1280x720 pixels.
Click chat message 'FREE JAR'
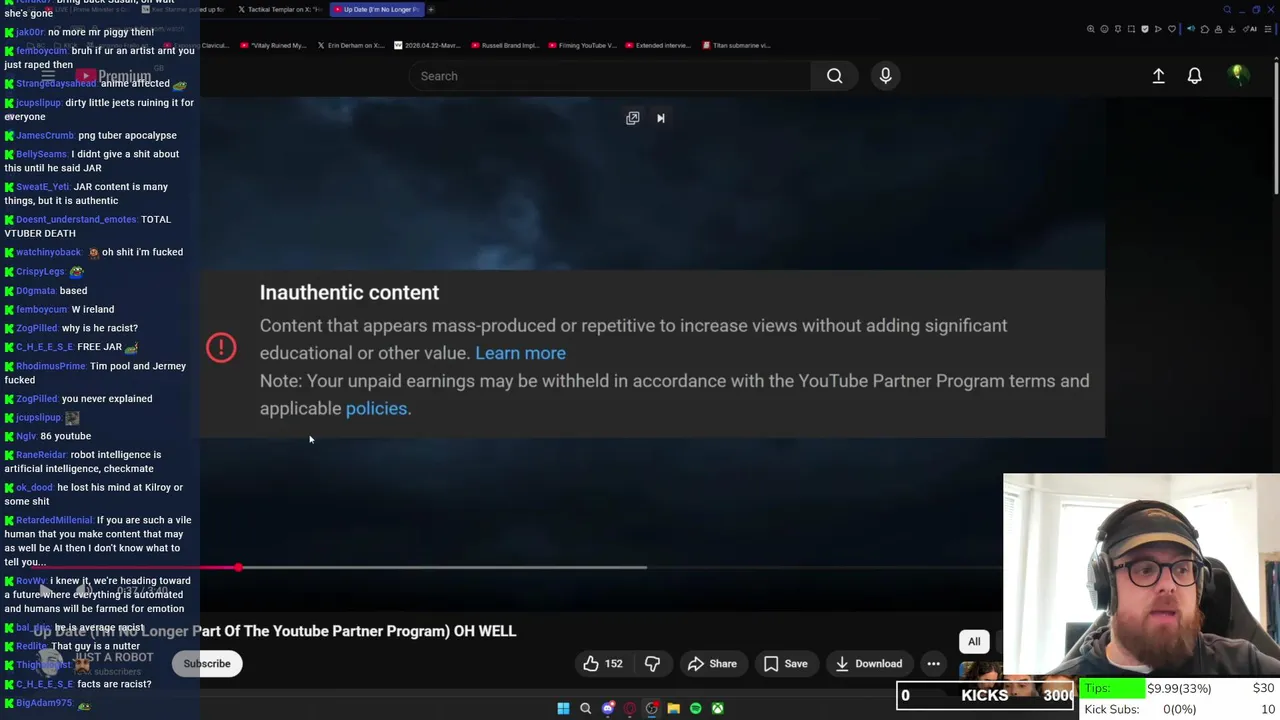[99, 347]
